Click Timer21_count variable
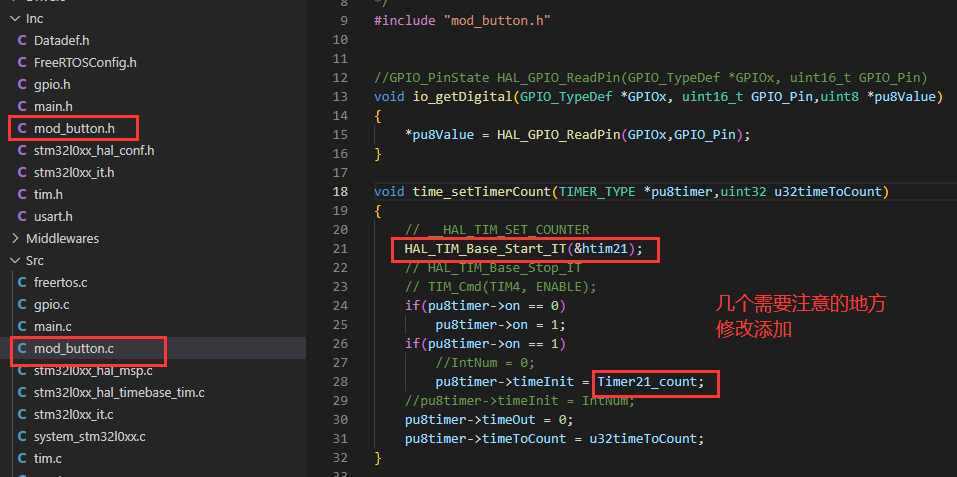Image resolution: width=957 pixels, height=477 pixels. tap(647, 381)
